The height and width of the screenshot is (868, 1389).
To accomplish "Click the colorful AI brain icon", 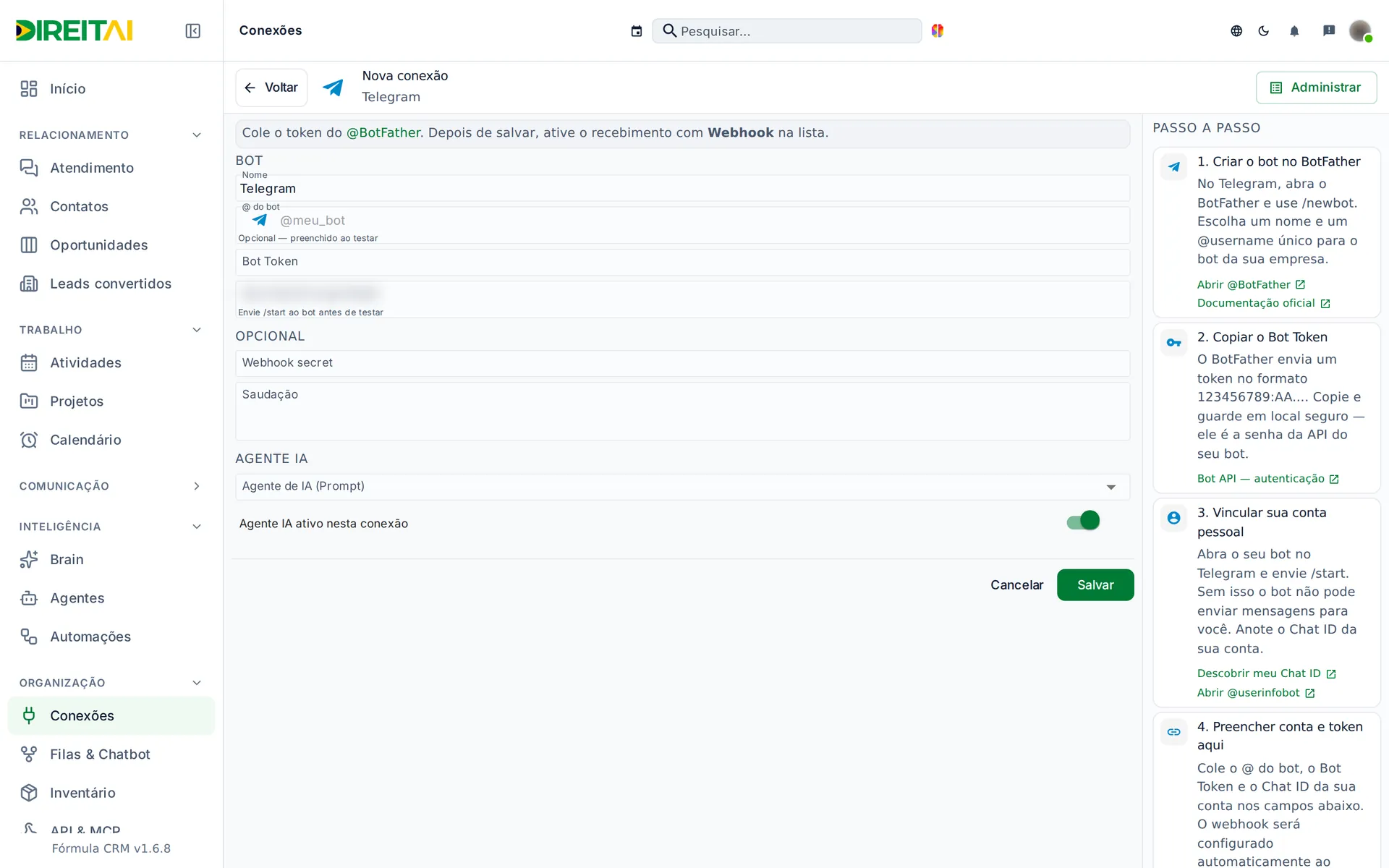I will pyautogui.click(x=938, y=30).
